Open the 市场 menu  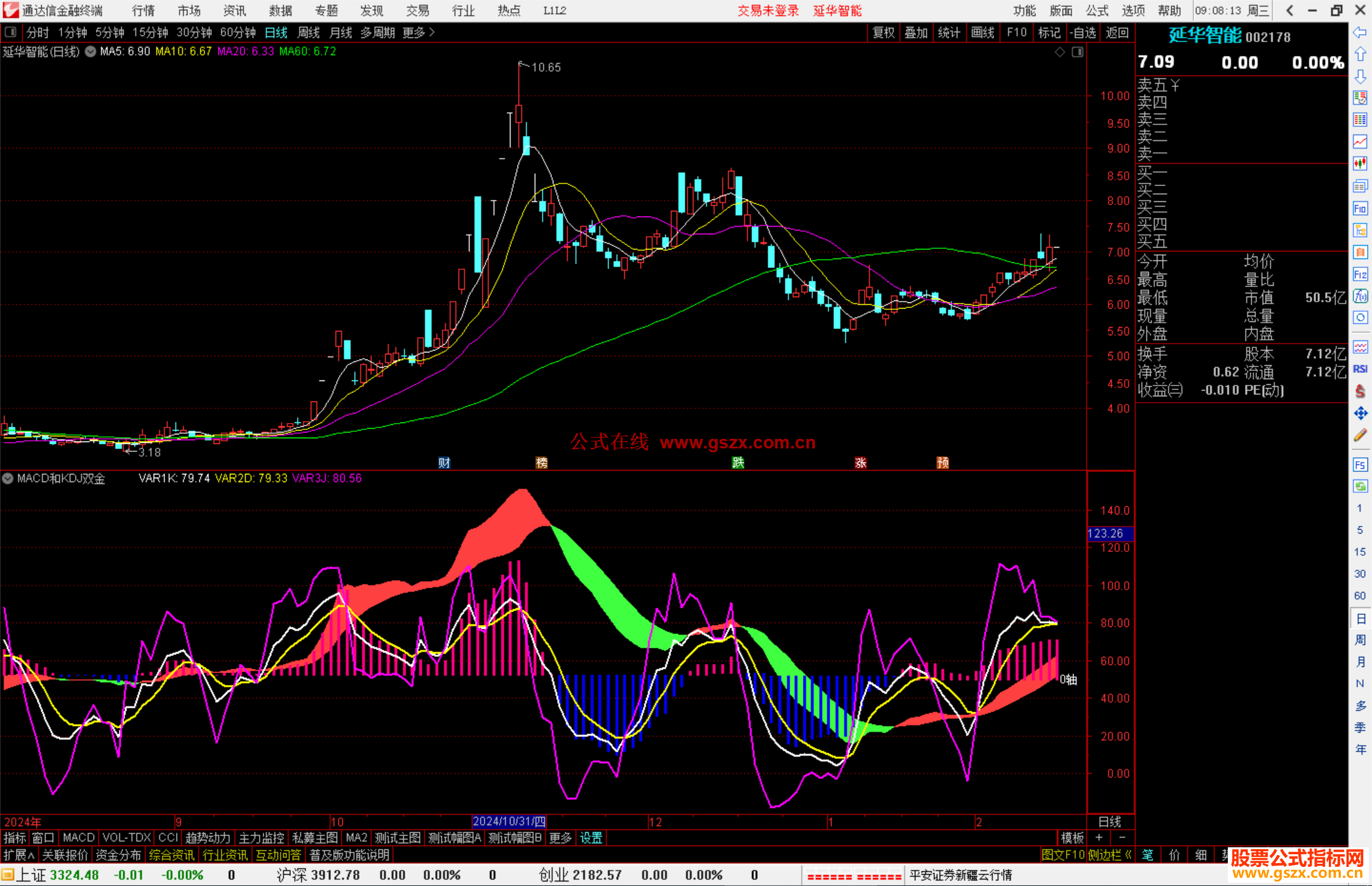click(189, 11)
